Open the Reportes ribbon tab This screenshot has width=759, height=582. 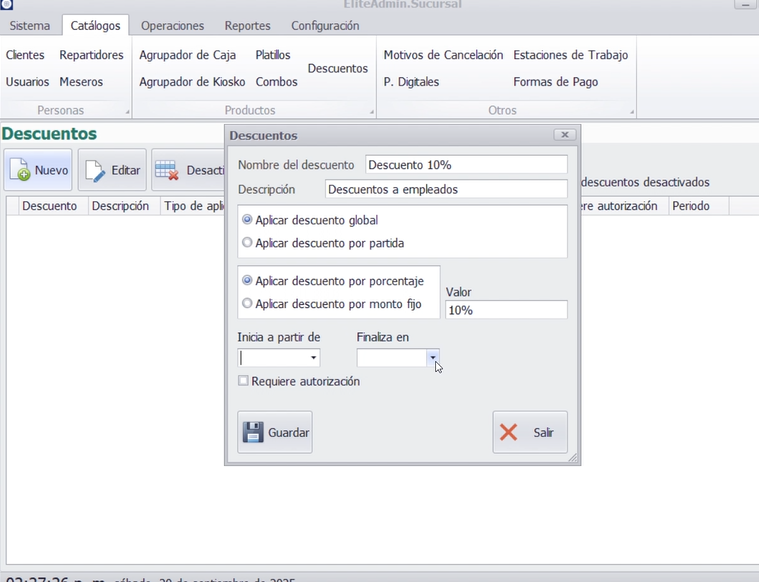pos(247,26)
